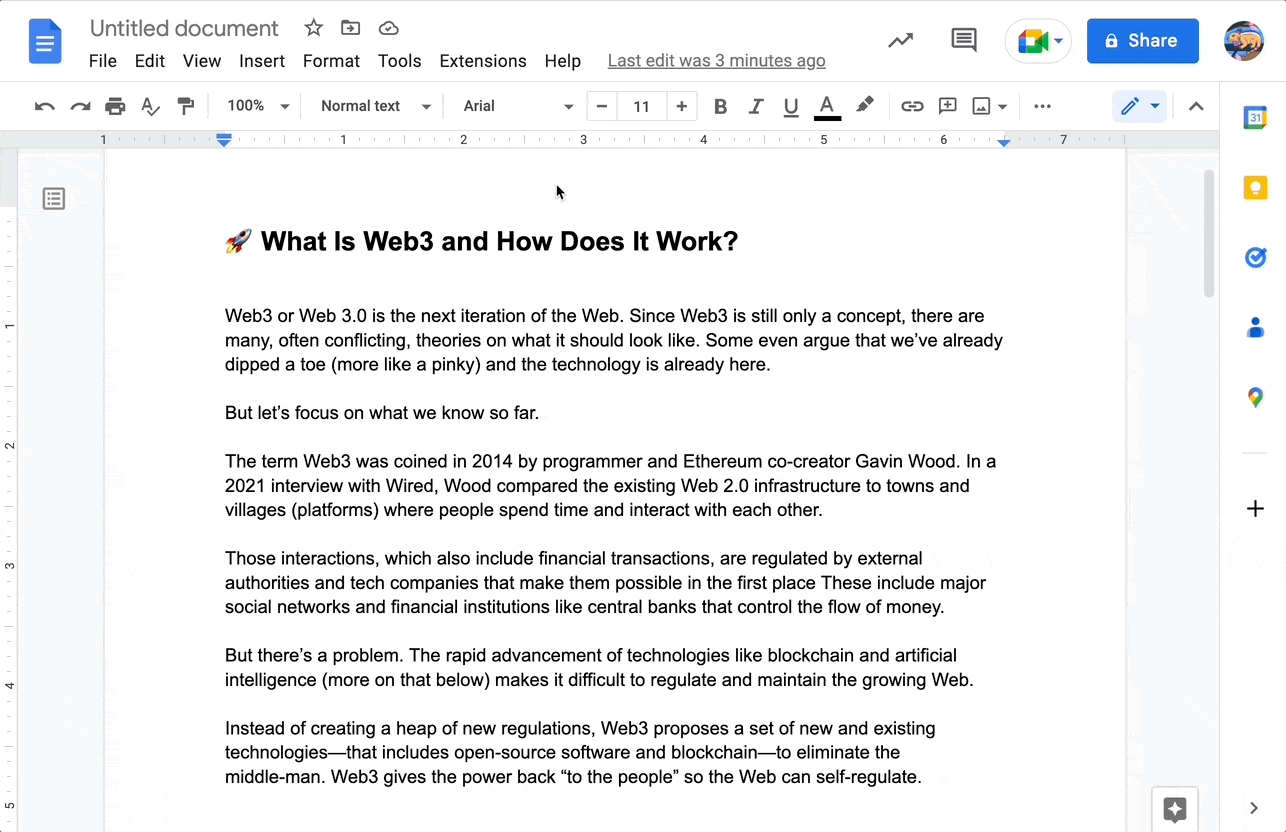
Task: Toggle italic formatting
Action: pos(756,105)
